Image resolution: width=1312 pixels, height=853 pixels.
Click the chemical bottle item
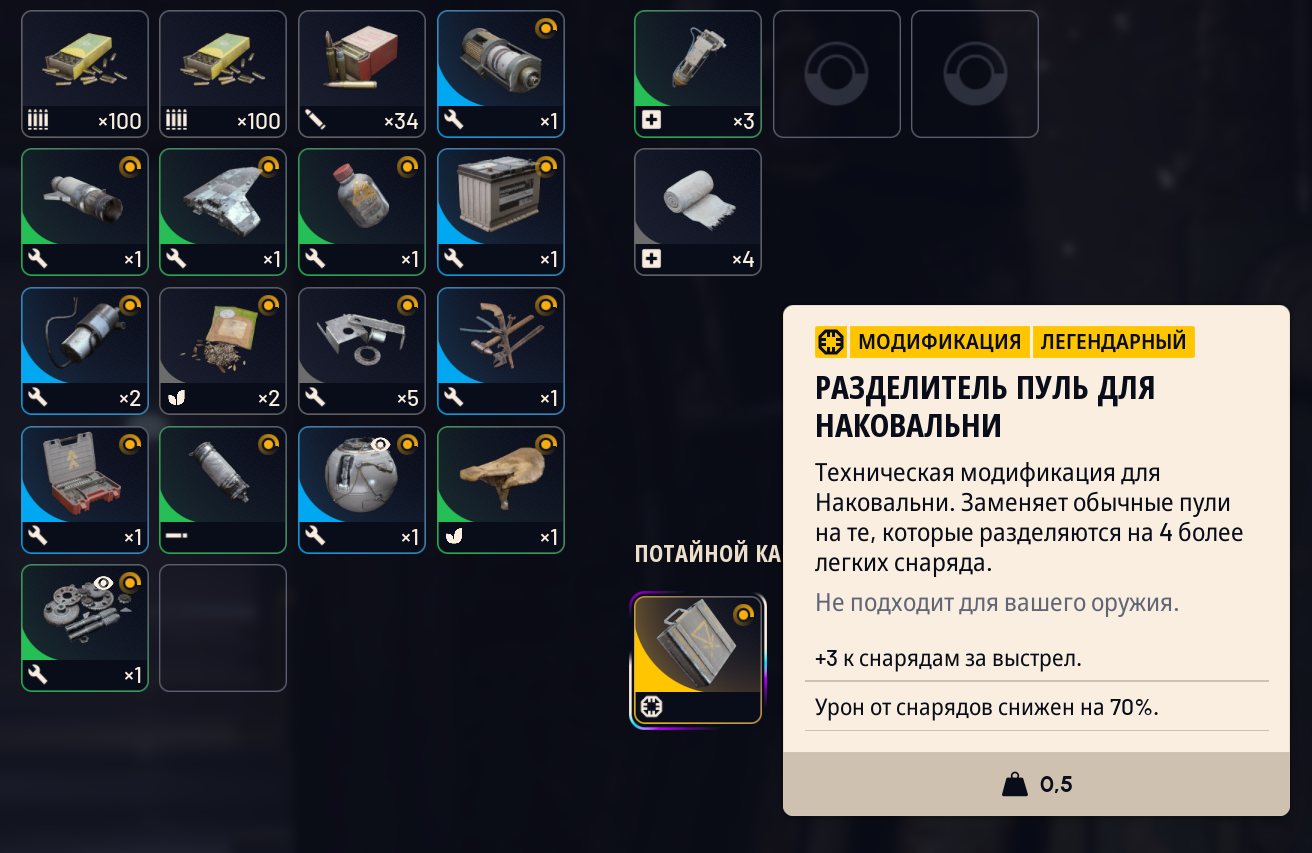(362, 213)
